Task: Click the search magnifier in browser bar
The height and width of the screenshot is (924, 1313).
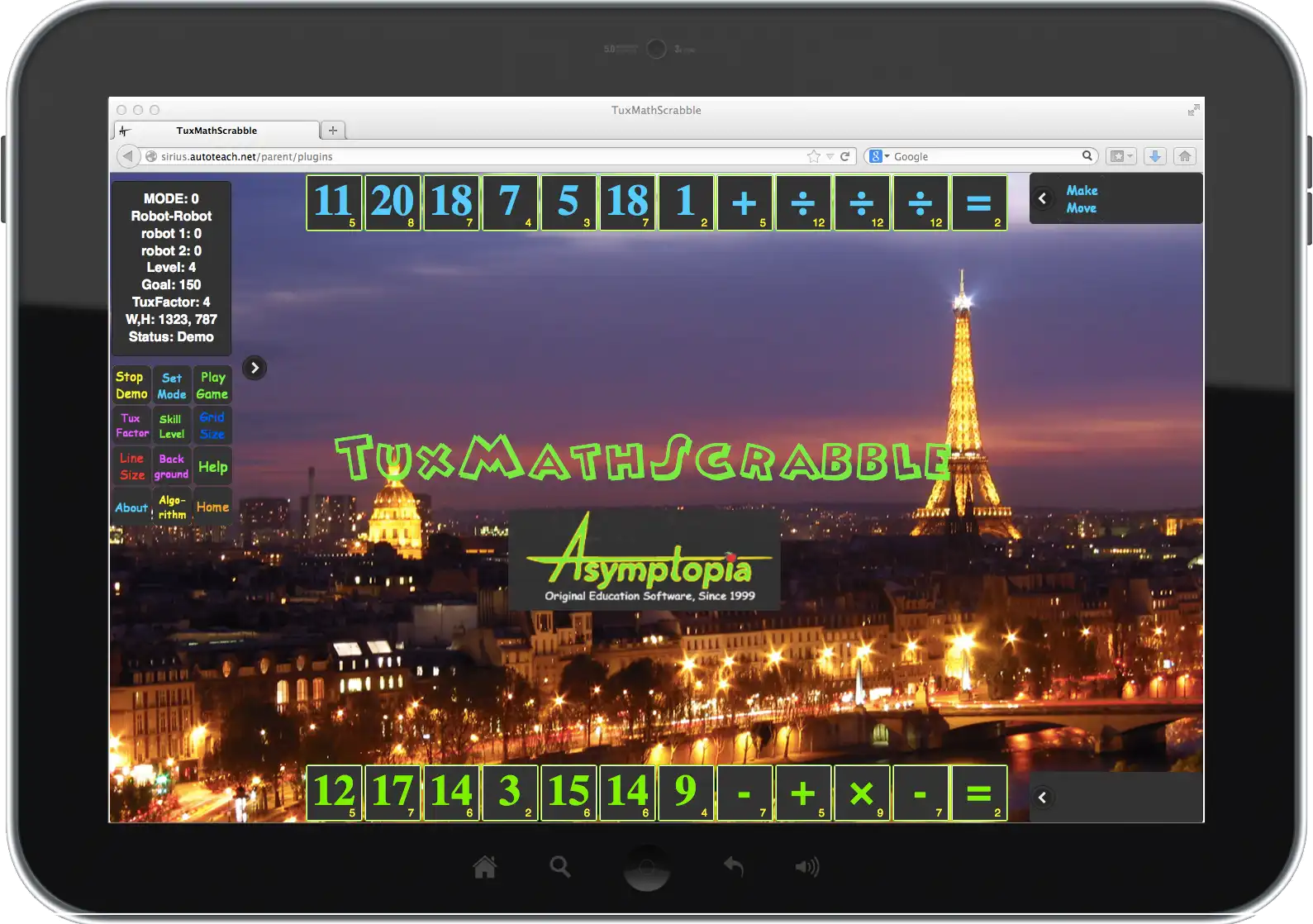Action: point(1087,155)
